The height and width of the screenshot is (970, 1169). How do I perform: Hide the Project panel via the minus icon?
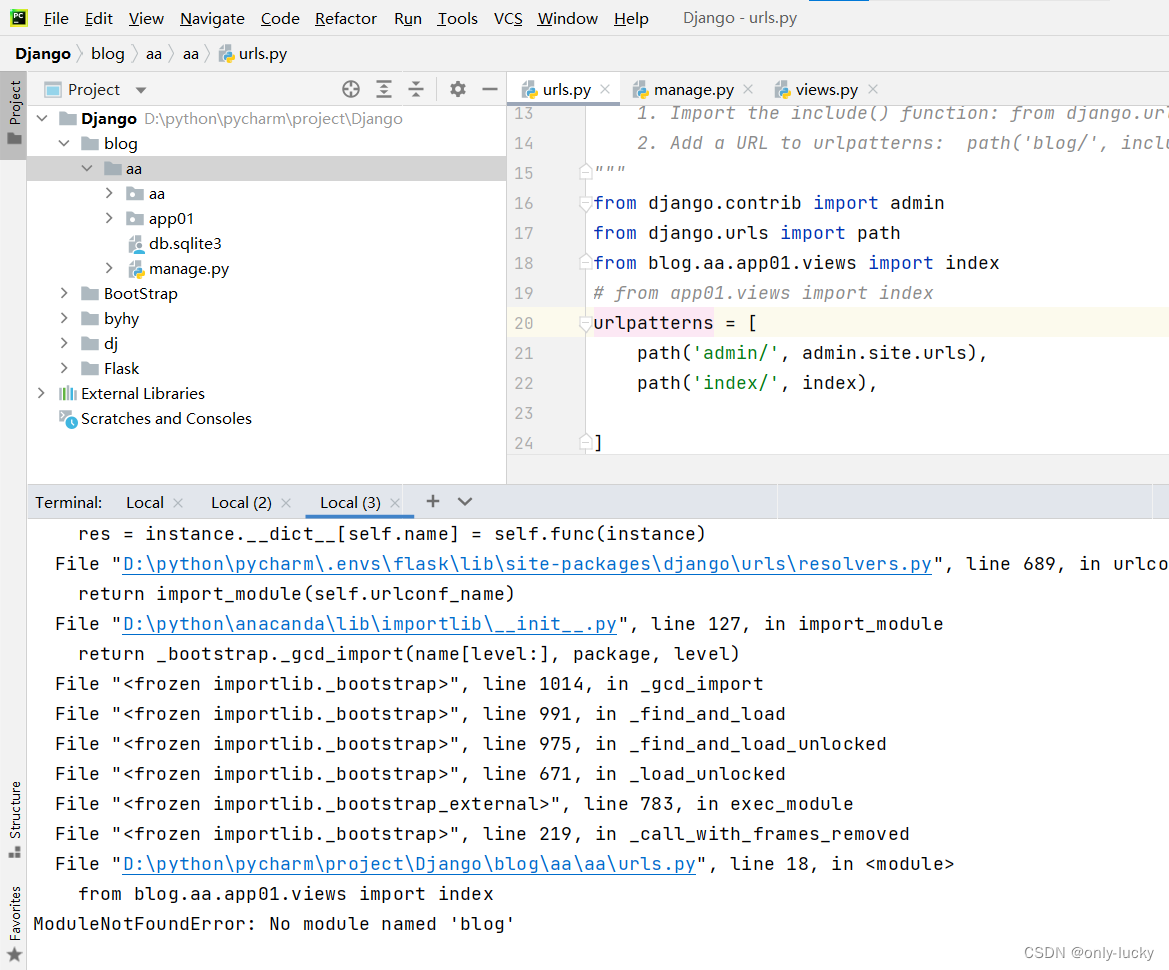click(489, 89)
